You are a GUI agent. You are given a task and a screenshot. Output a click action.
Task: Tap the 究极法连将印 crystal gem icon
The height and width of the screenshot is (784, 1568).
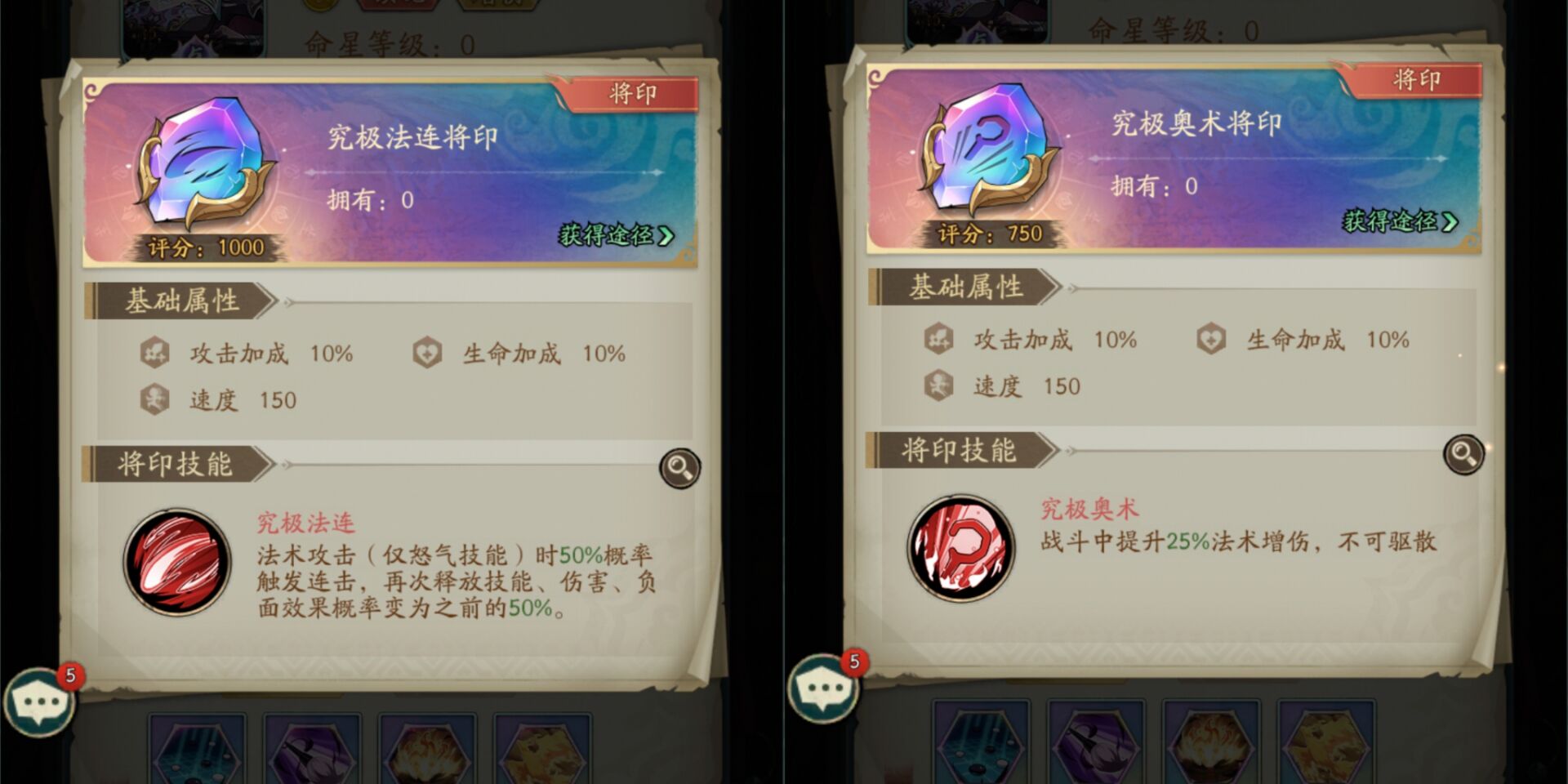coord(206,163)
